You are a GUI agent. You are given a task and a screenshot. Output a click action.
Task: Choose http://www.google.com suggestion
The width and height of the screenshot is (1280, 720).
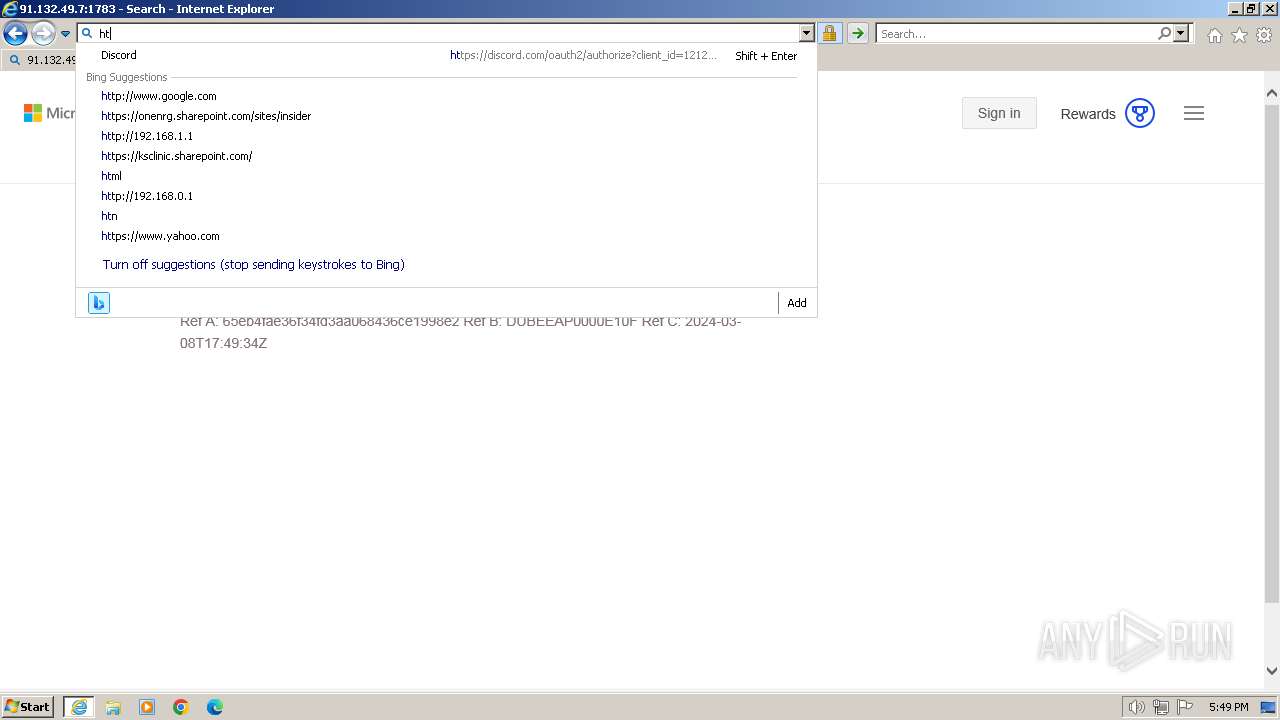click(x=158, y=96)
